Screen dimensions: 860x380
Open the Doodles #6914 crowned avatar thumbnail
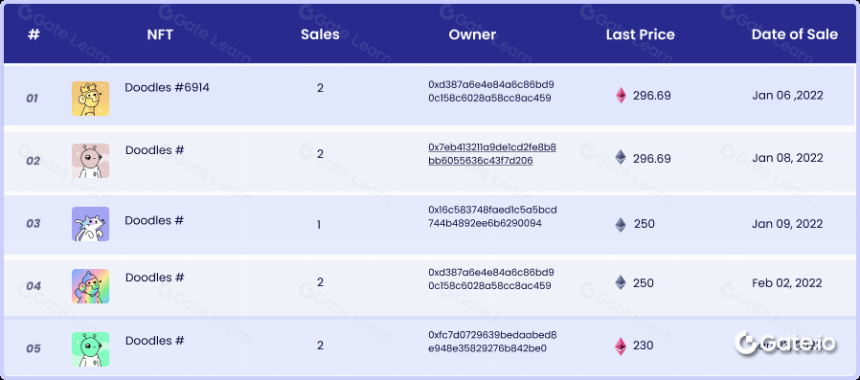90,99
